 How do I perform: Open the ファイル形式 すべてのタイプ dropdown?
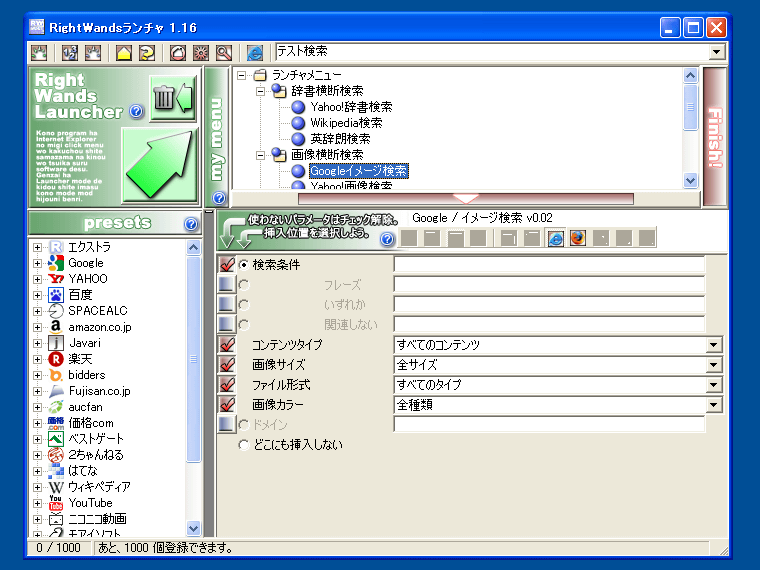[x=713, y=385]
